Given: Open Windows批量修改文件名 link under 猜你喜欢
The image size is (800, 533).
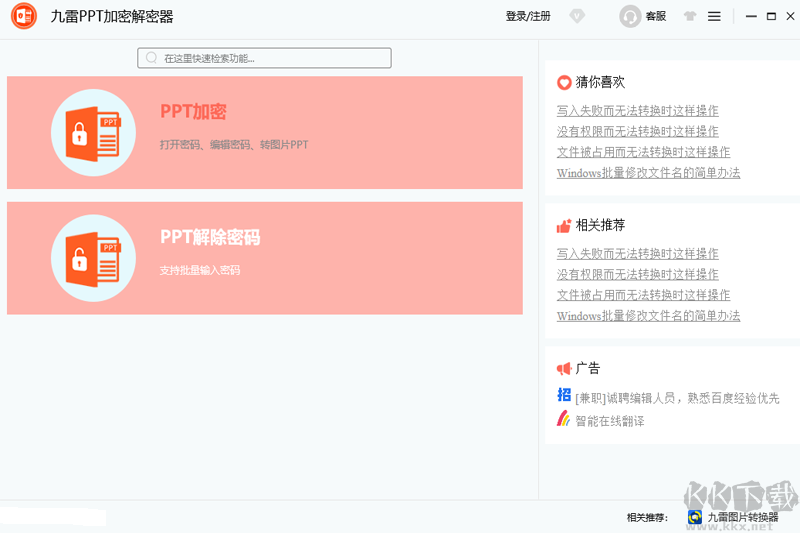Looking at the screenshot, I should [648, 173].
